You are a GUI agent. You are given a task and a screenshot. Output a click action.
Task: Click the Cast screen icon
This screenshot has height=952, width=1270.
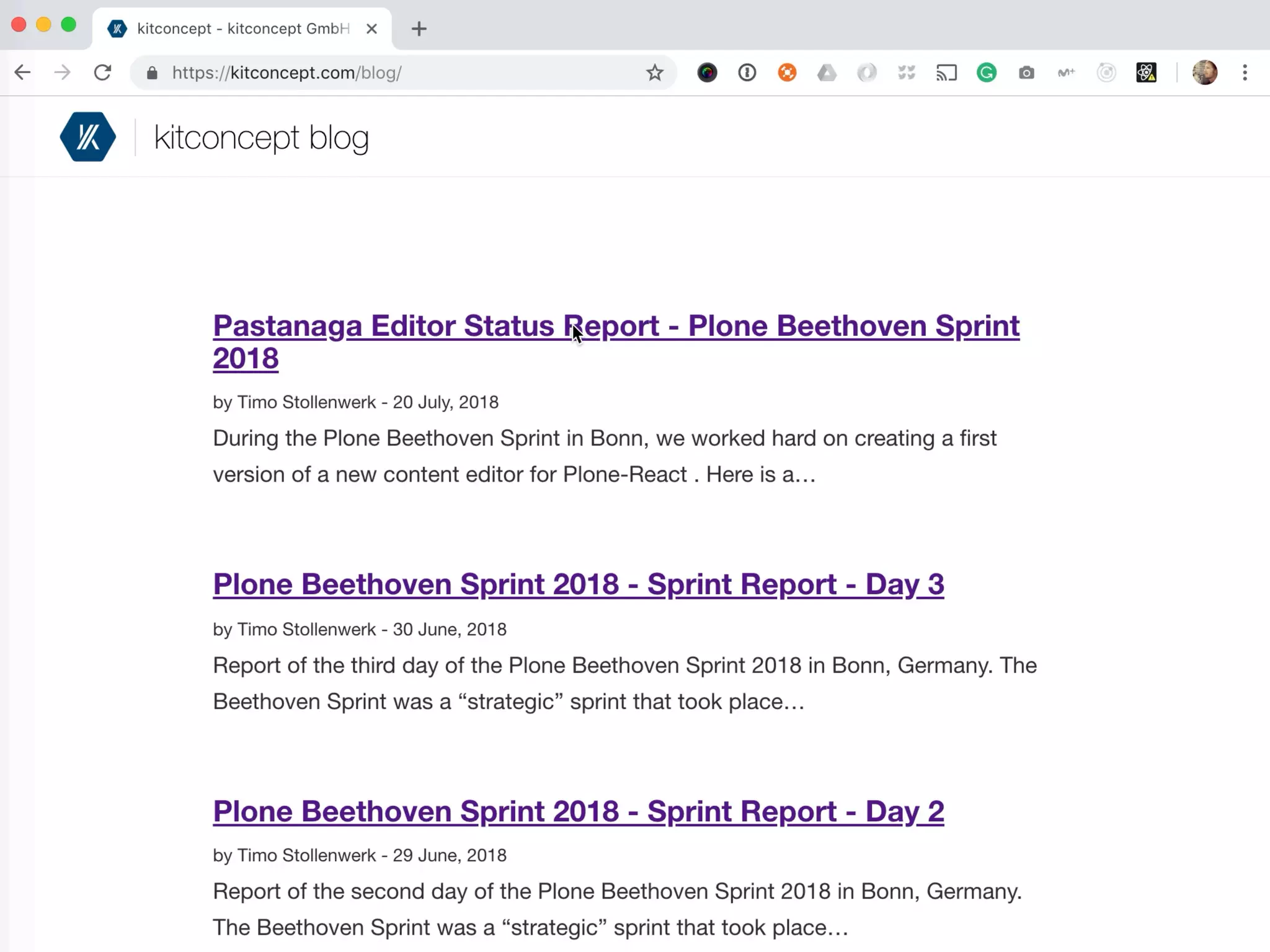[x=946, y=73]
